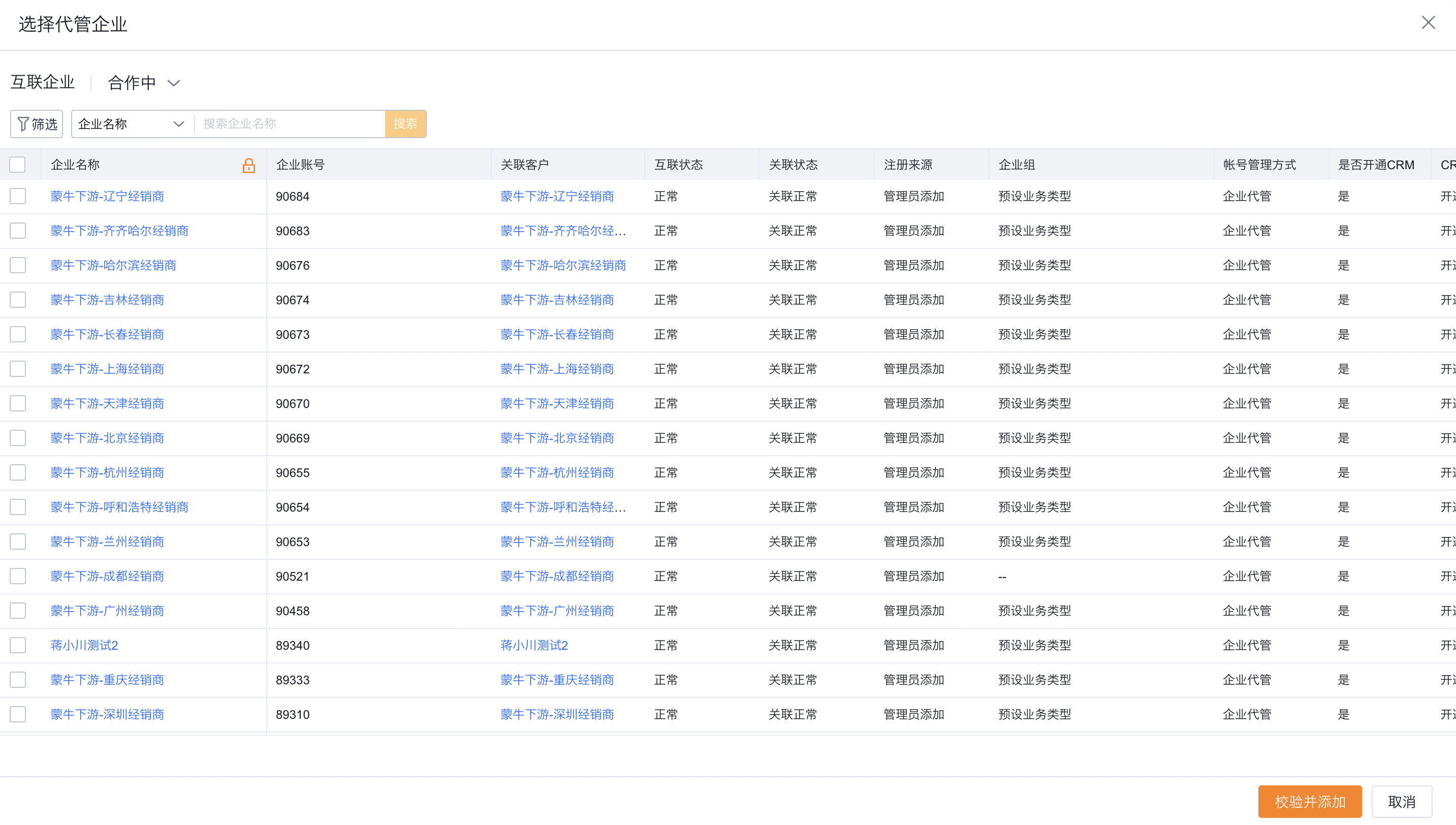The image size is (1456, 825).
Task: Tick checkbox for 蒙牛下游-杭州经销商
Action: [18, 472]
